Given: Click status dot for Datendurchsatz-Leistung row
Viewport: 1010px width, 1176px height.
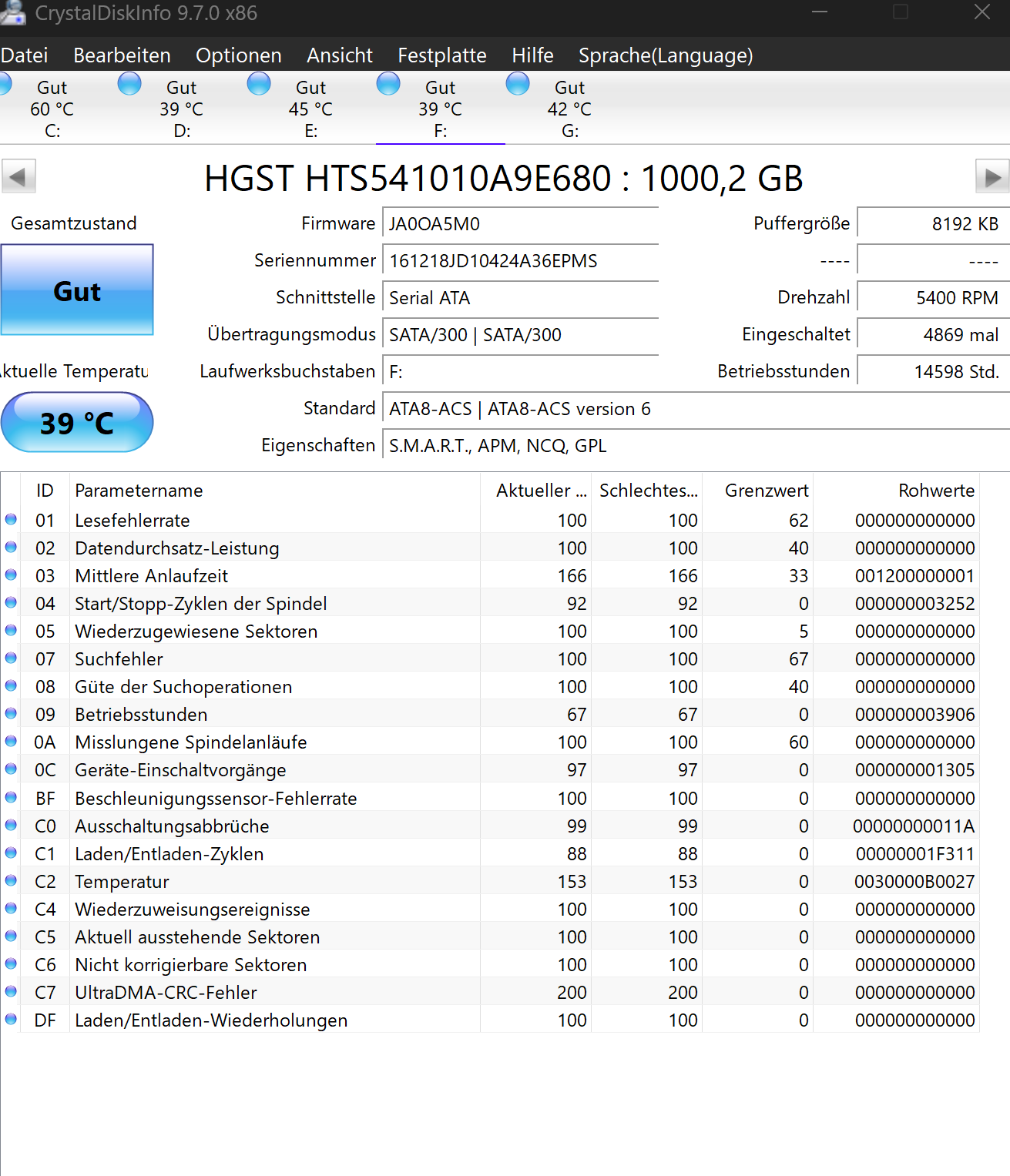Looking at the screenshot, I should point(11,547).
